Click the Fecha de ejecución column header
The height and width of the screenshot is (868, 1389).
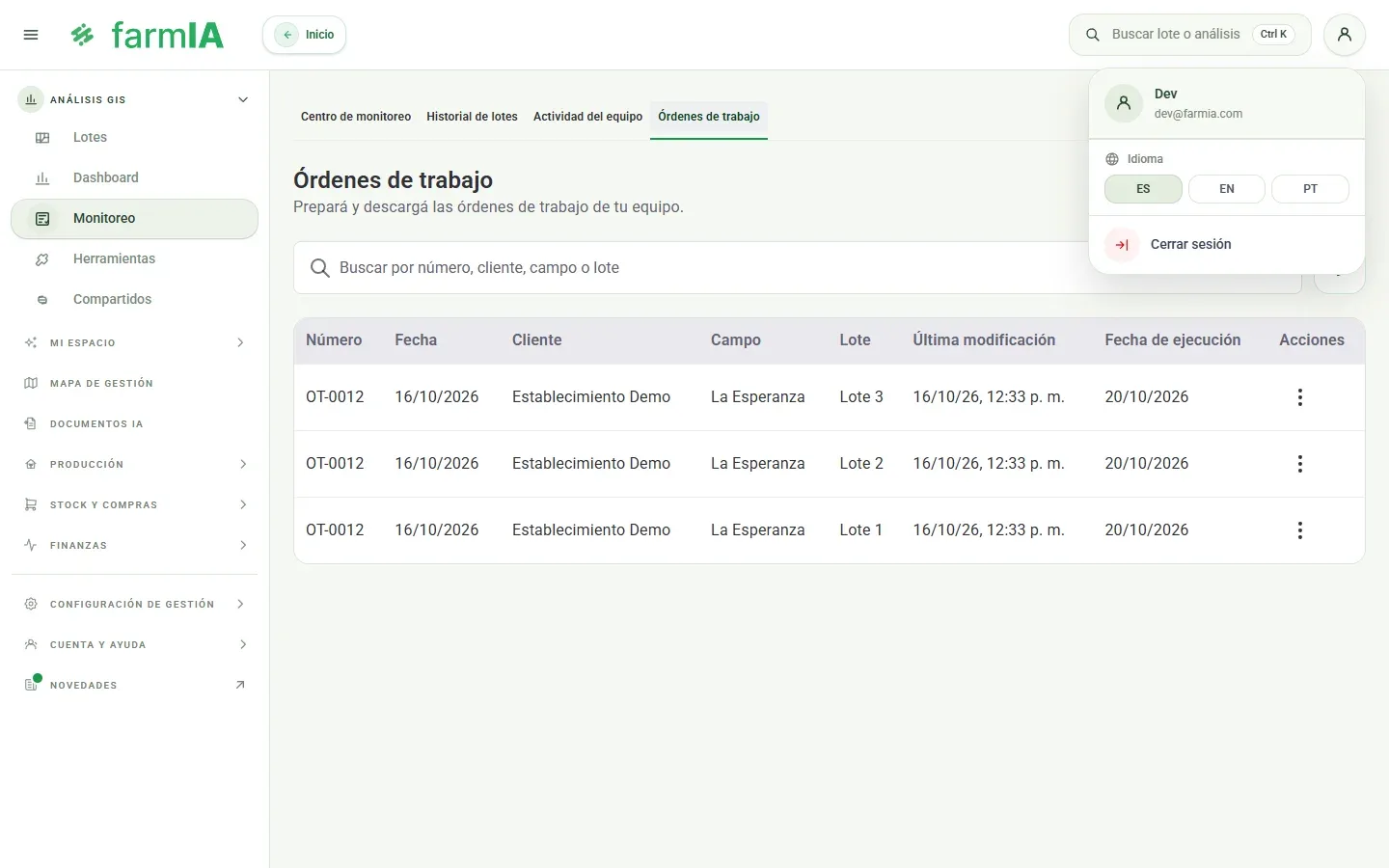click(1173, 340)
